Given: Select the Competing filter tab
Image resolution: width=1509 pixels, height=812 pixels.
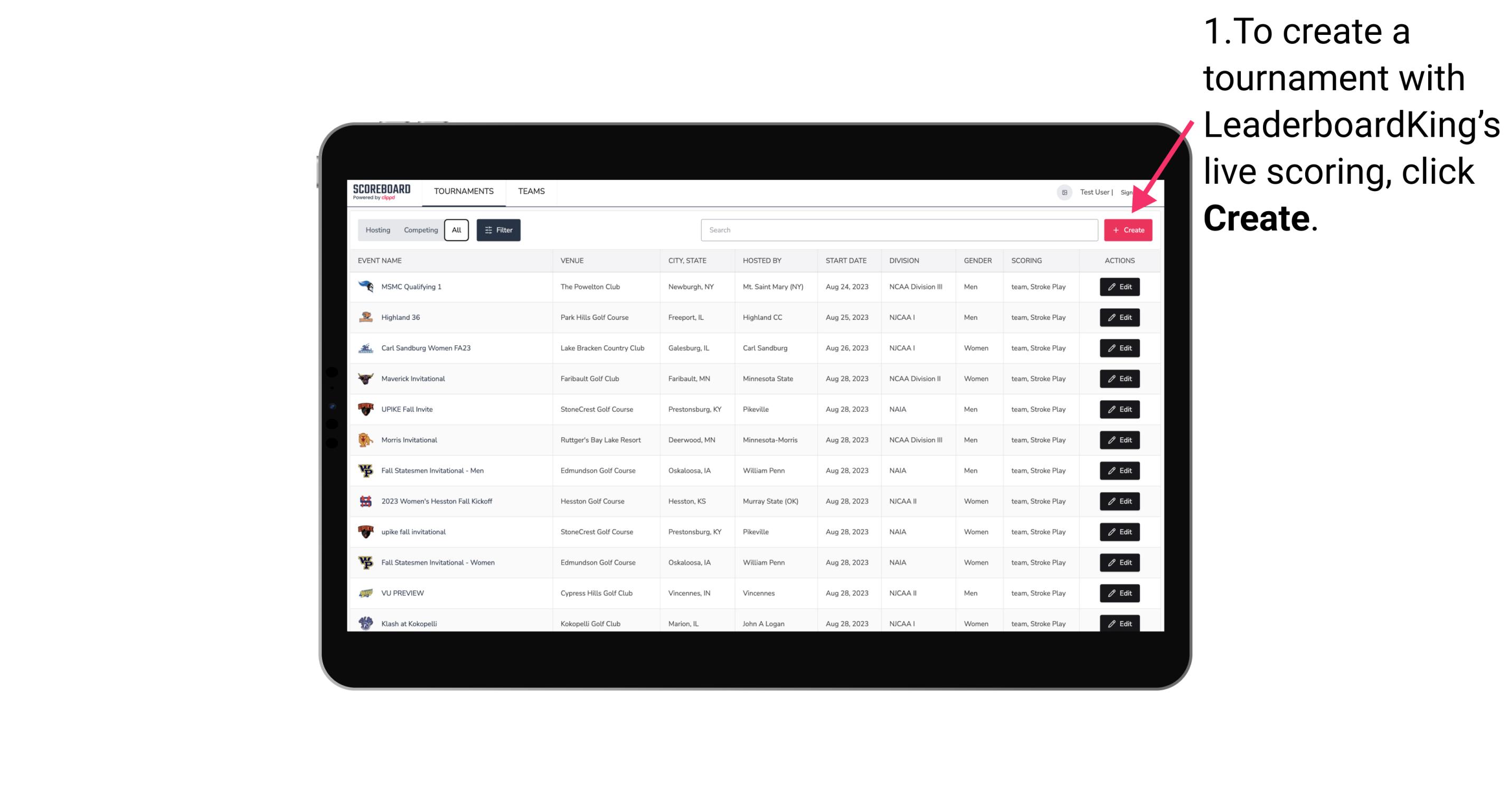Looking at the screenshot, I should [x=420, y=230].
